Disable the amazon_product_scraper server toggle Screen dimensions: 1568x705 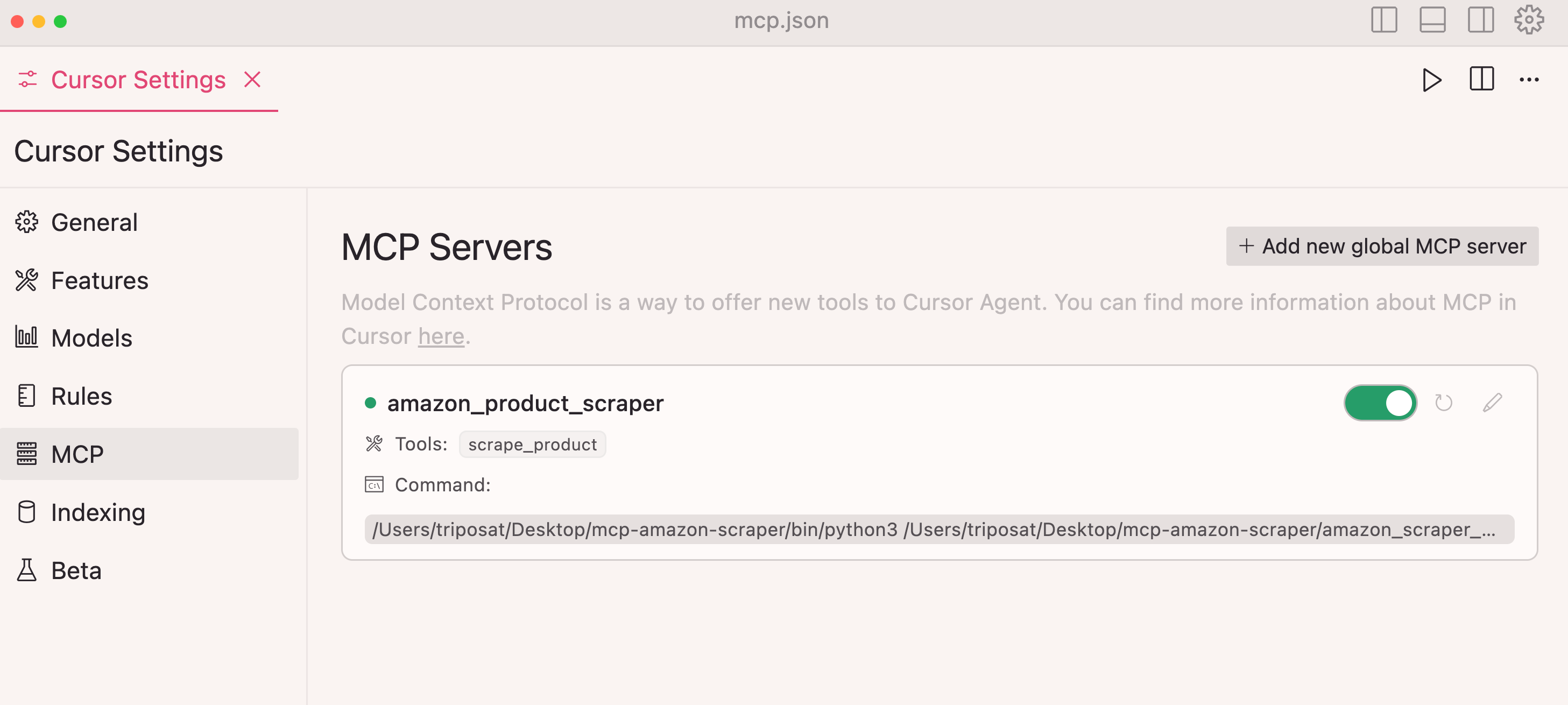coord(1380,403)
